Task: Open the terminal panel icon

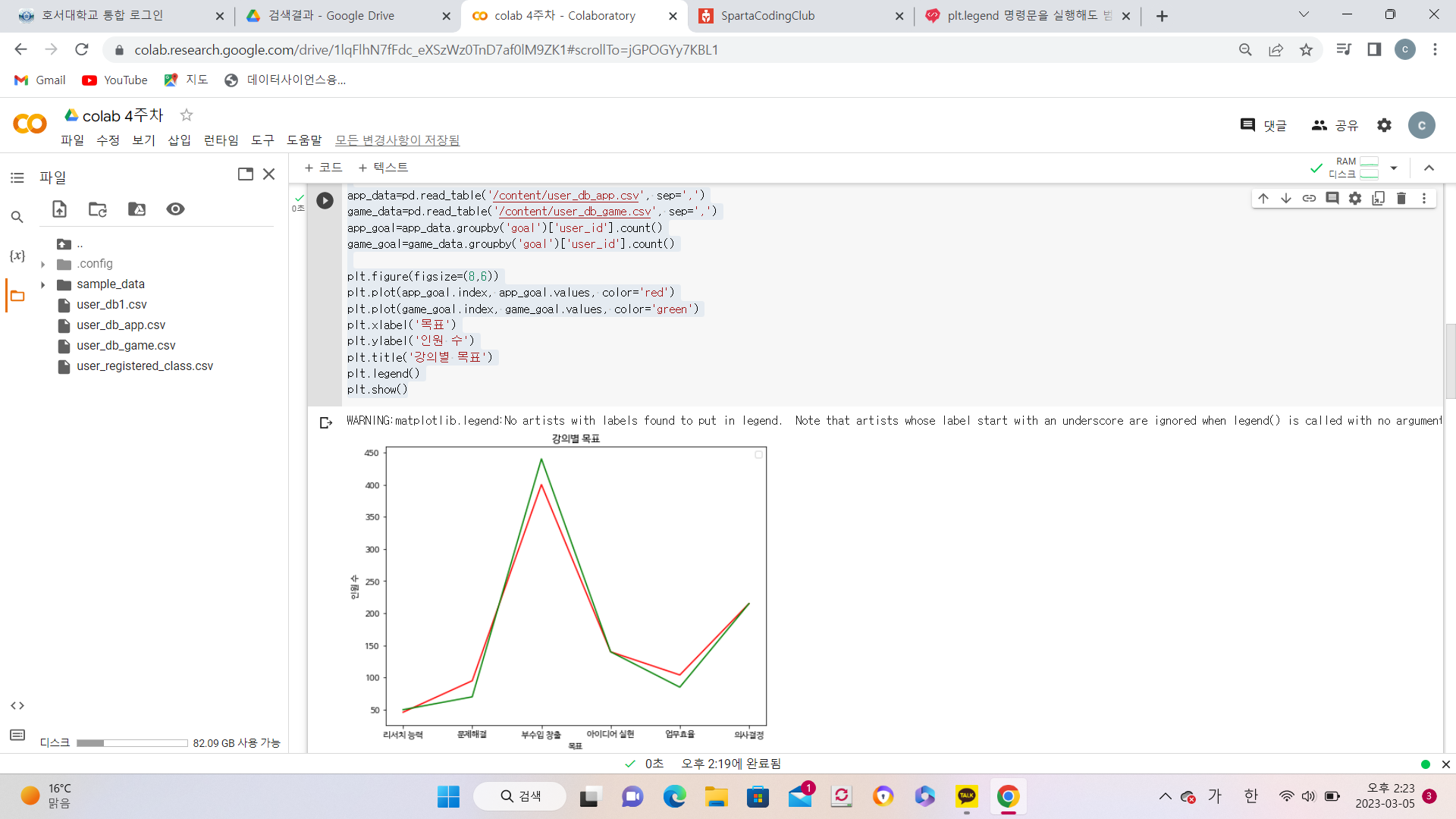Action: click(17, 735)
